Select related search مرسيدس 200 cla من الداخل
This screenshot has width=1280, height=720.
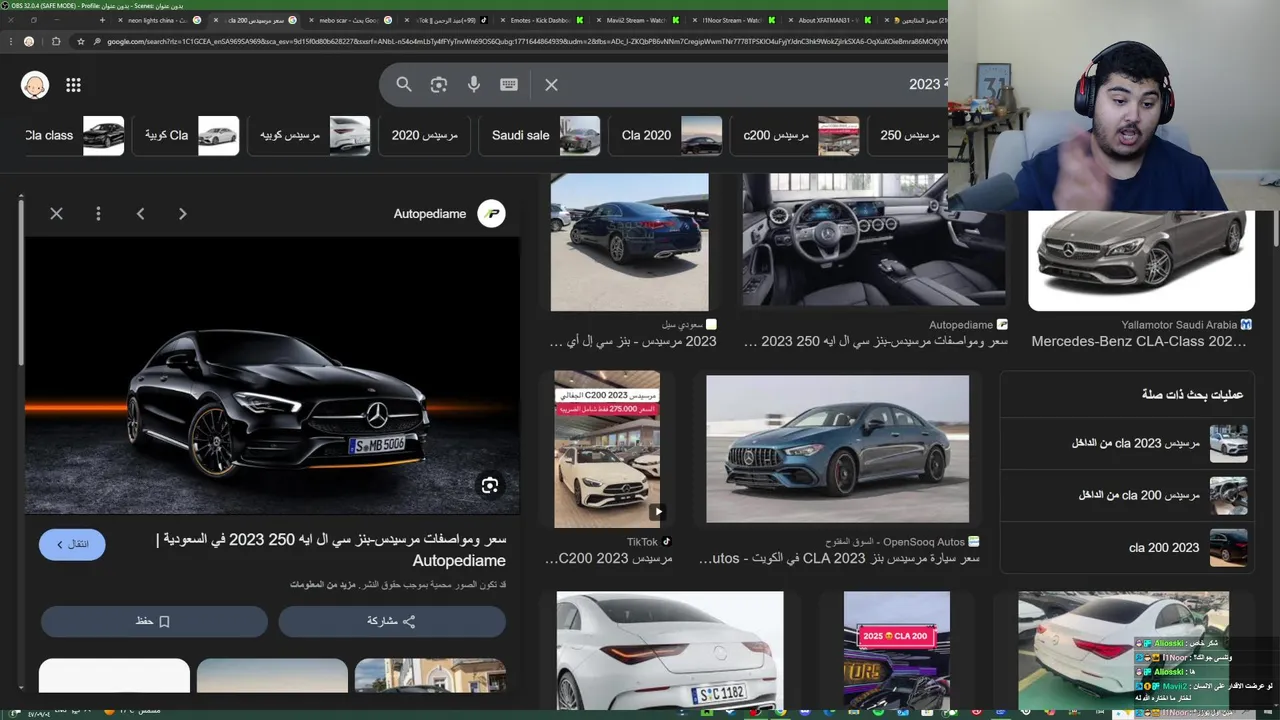[1127, 495]
